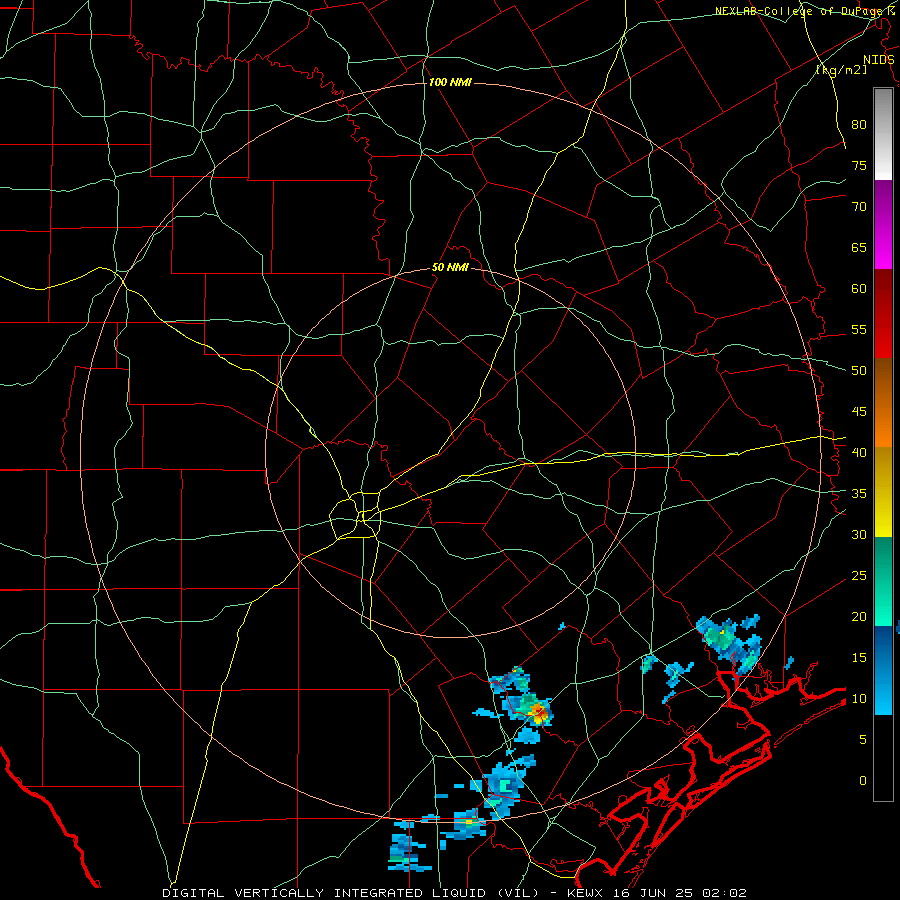
Task: Click the 15 value on the VIL scale
Action: [x=859, y=658]
